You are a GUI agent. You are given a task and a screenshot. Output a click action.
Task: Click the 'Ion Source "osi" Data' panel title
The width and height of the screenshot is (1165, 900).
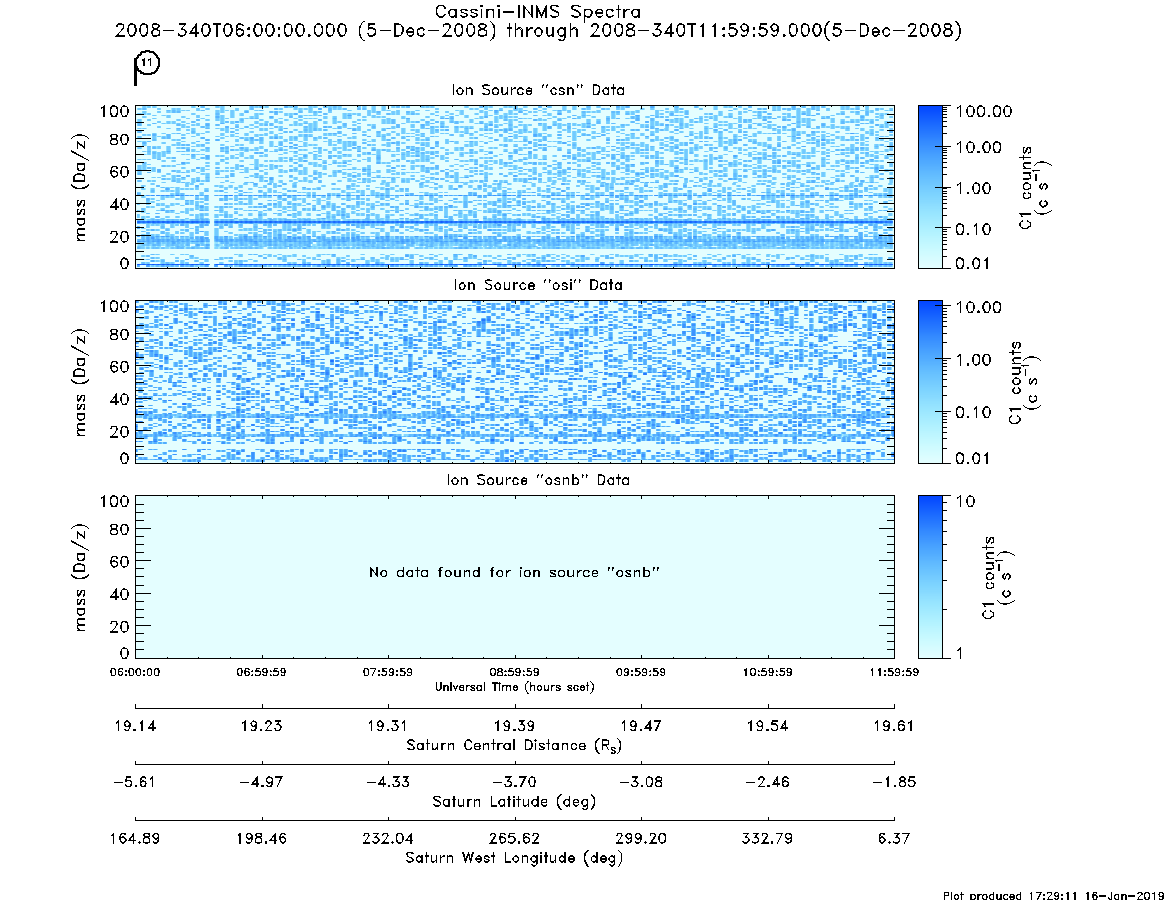tap(538, 285)
